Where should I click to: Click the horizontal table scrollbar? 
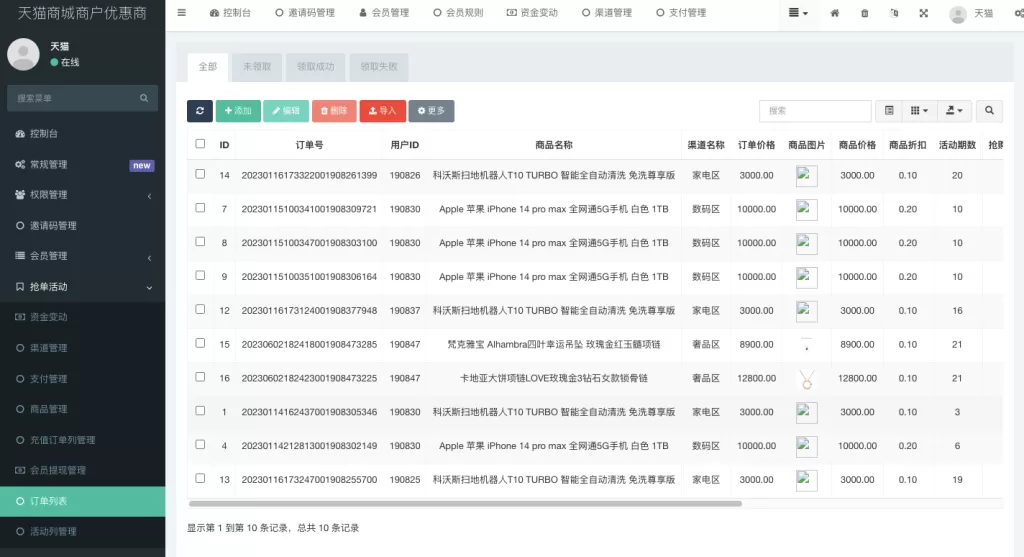465,503
